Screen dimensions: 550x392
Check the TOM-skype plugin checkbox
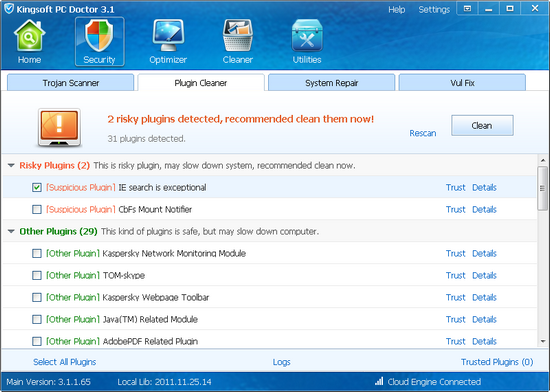click(36, 276)
